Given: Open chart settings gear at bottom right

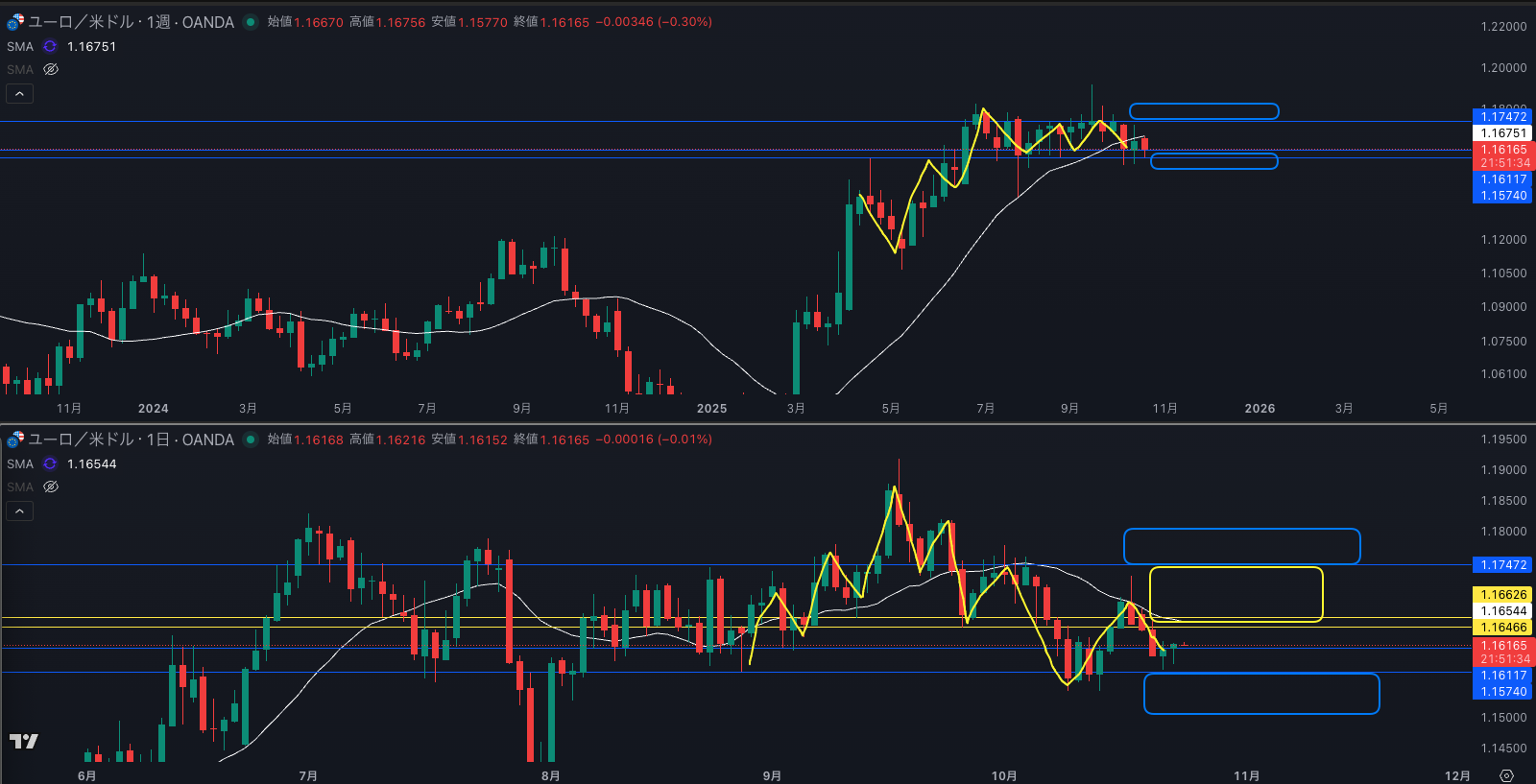Looking at the screenshot, I should 1506,775.
